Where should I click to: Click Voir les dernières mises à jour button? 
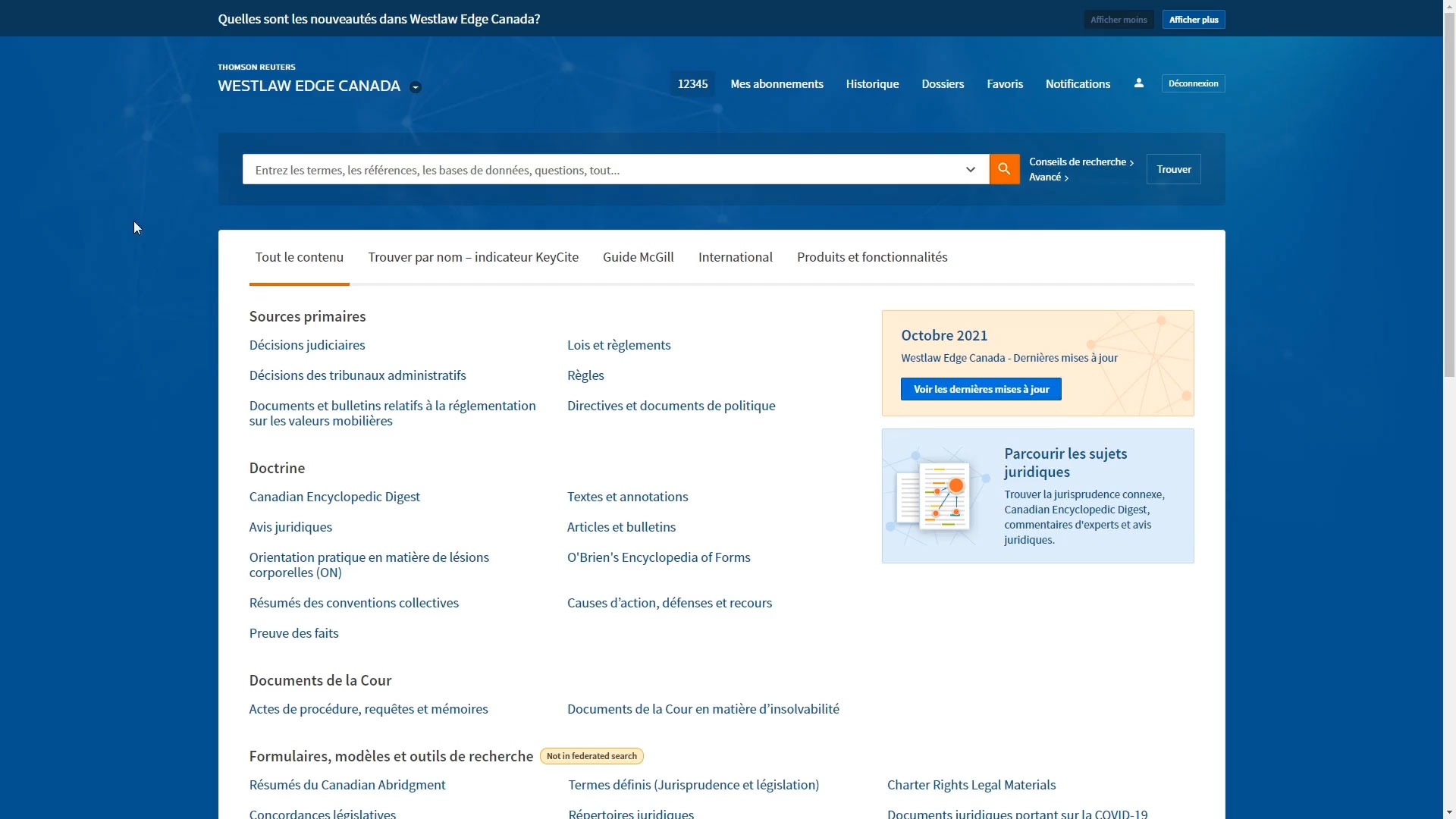(981, 388)
